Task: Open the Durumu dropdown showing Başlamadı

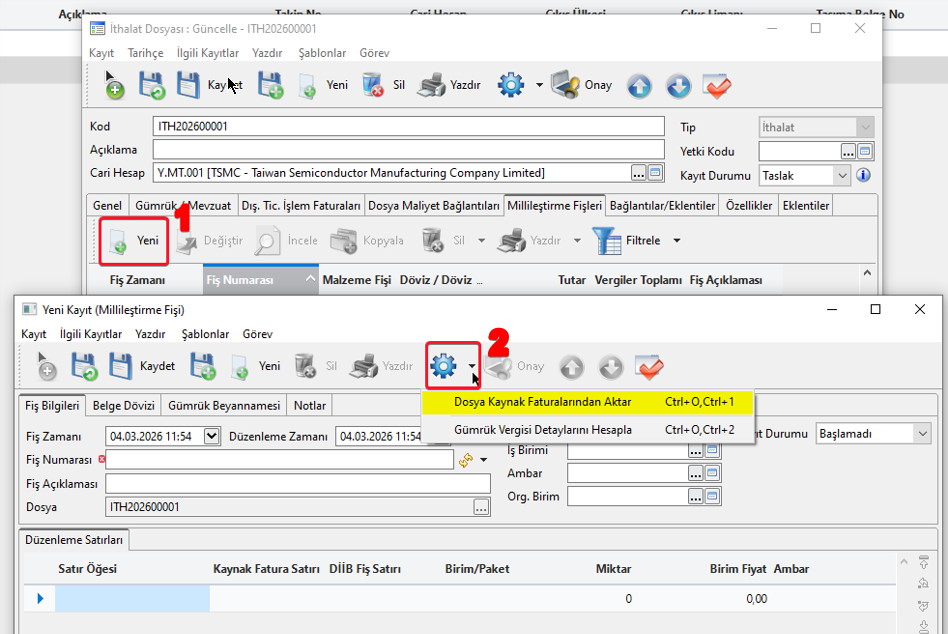Action: tap(920, 434)
